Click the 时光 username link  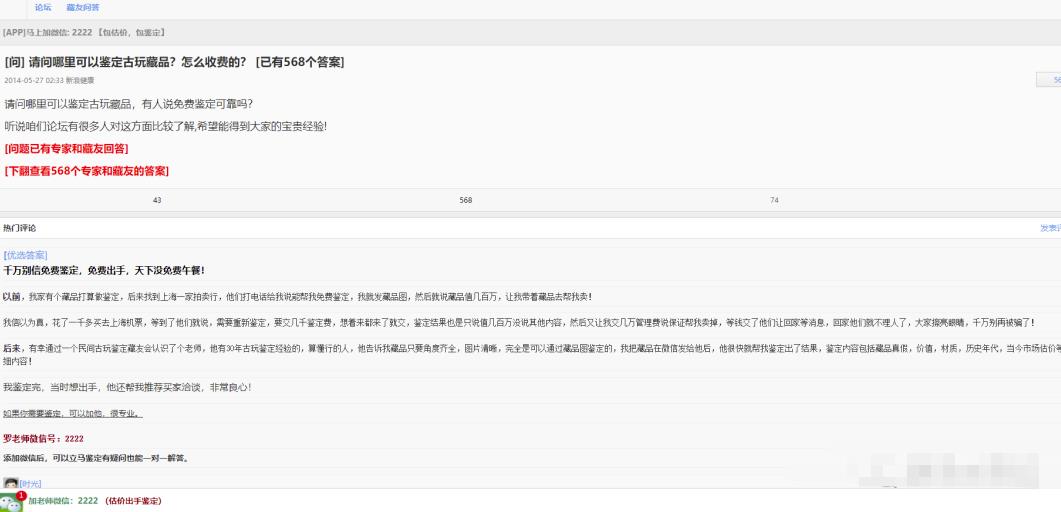pos(30,484)
